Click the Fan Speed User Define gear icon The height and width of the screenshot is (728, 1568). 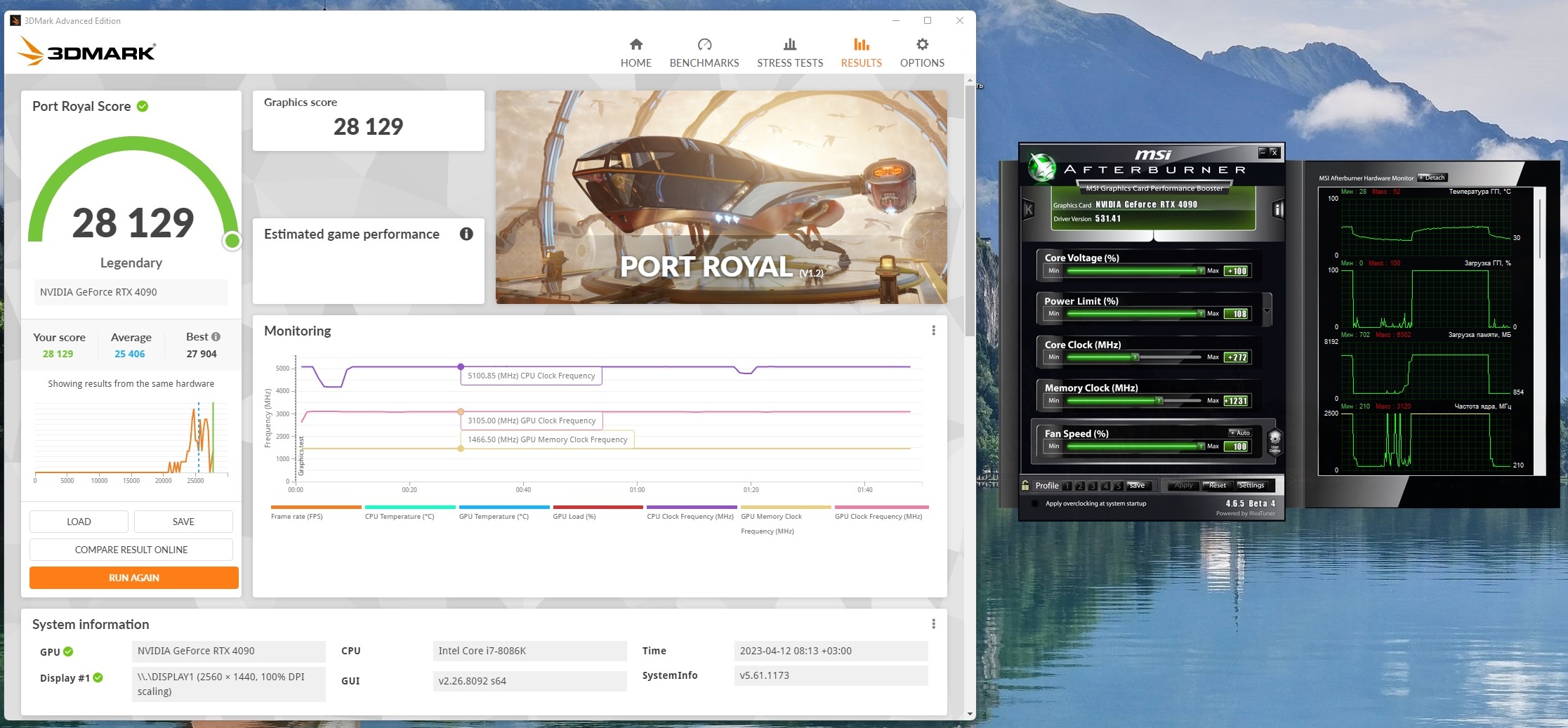coord(1274,442)
